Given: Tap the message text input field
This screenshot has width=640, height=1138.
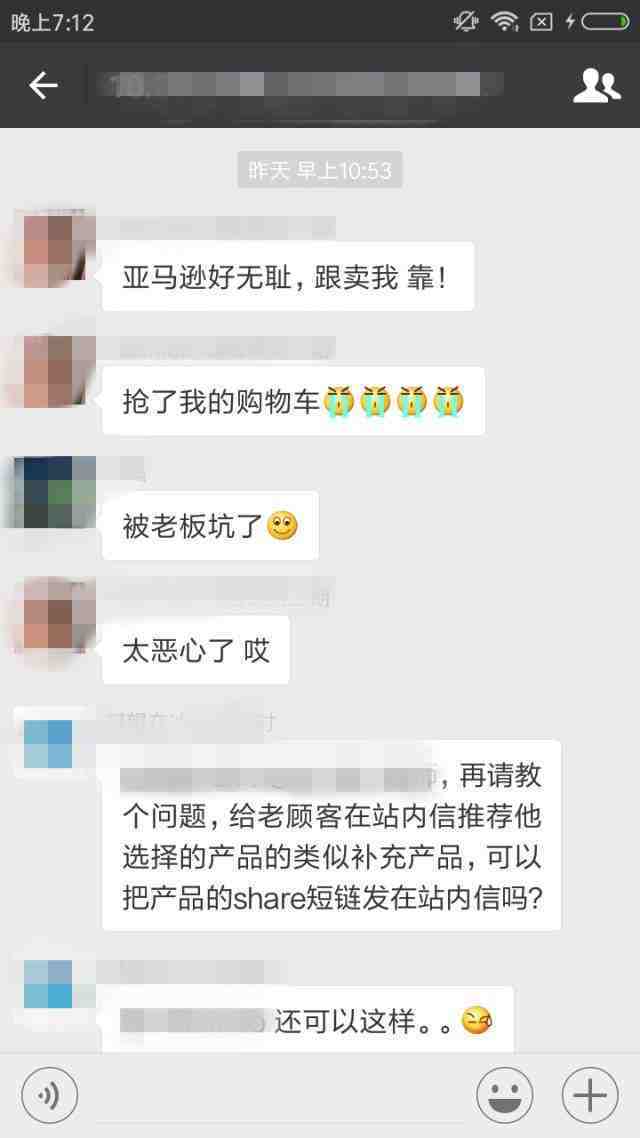Looking at the screenshot, I should (276, 1096).
